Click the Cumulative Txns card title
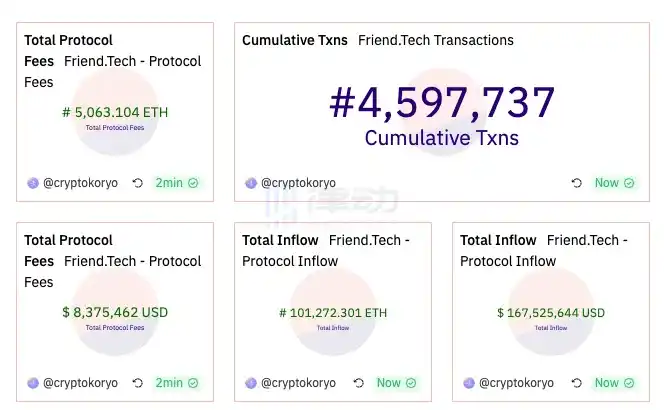This screenshot has height=410, width=664. click(295, 41)
